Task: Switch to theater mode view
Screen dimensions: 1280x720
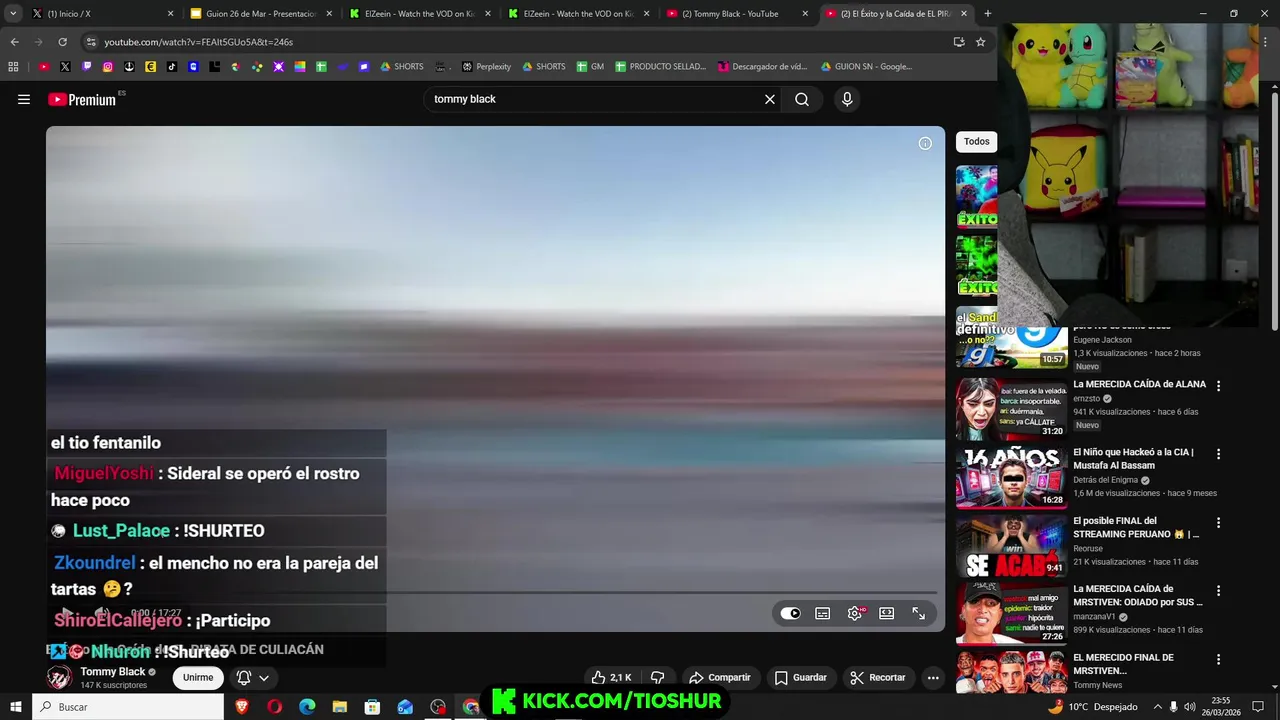Action: point(886,614)
